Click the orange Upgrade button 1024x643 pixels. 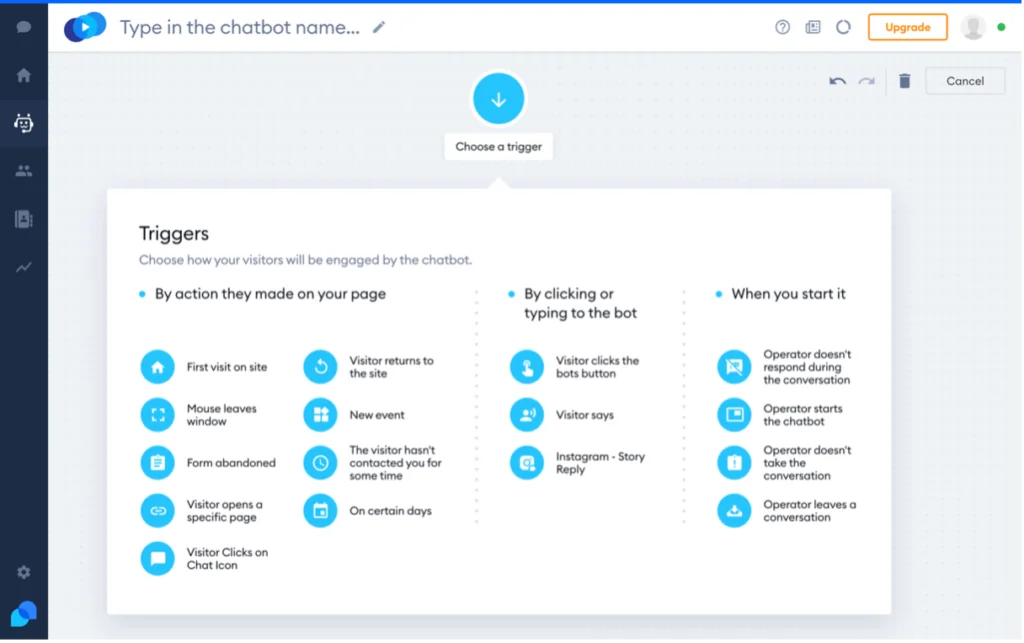tap(907, 27)
